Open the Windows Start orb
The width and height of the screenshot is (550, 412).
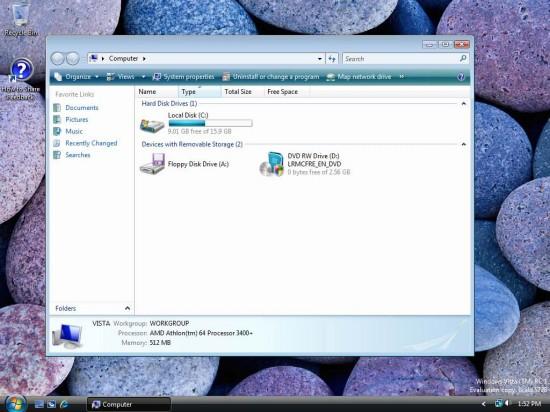(x=15, y=404)
